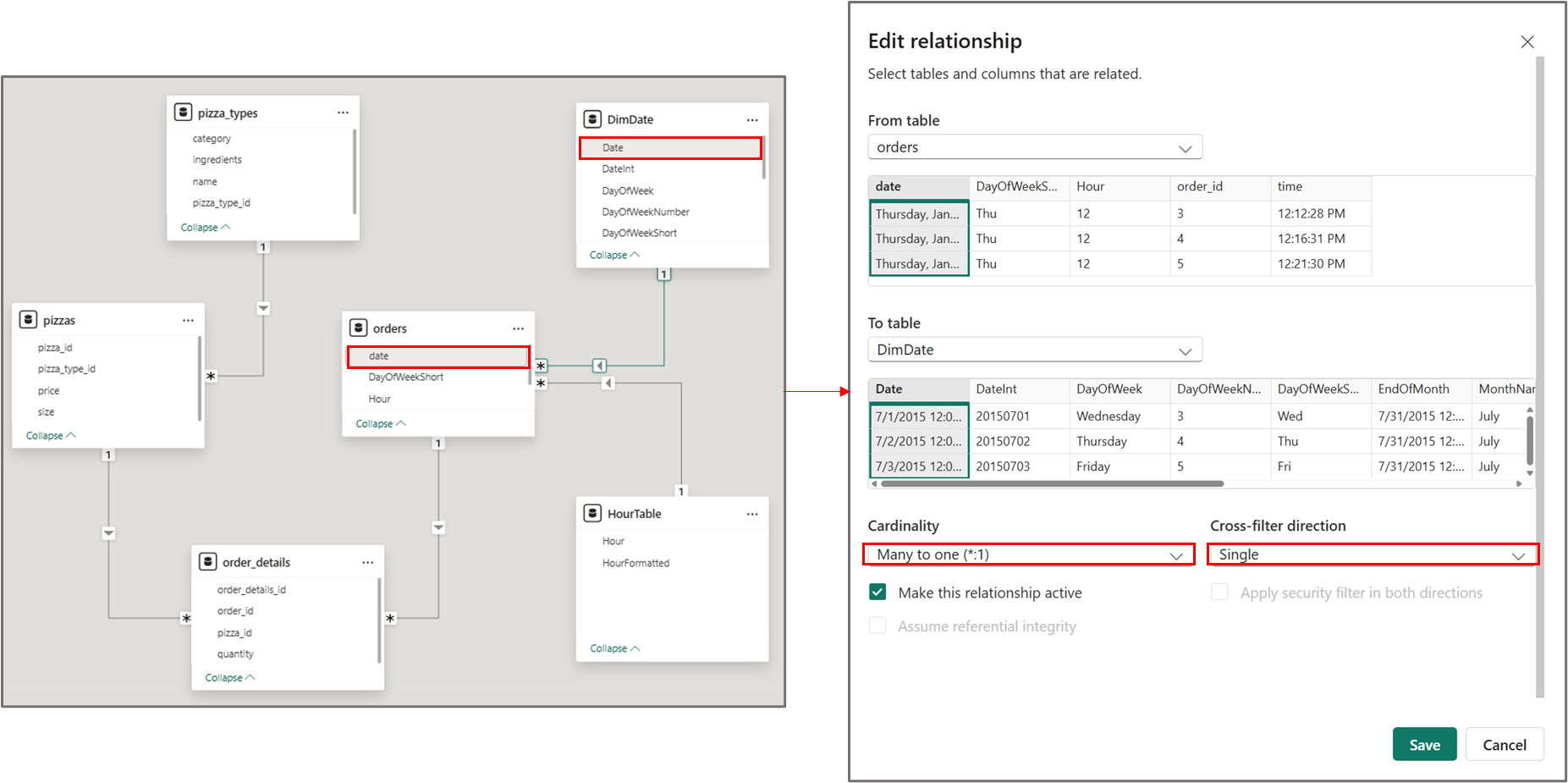
Task: Open the pizza_types table more options menu
Action: coord(343,113)
